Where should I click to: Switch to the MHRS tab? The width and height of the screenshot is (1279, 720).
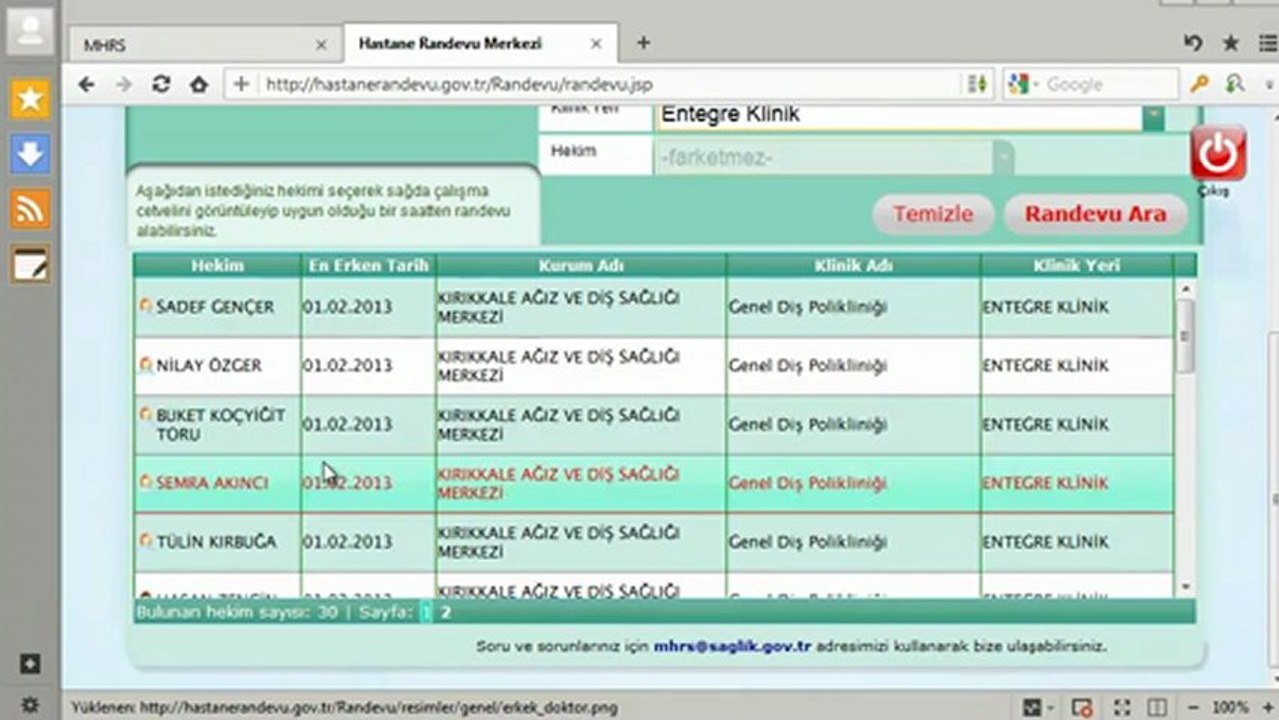[204, 45]
